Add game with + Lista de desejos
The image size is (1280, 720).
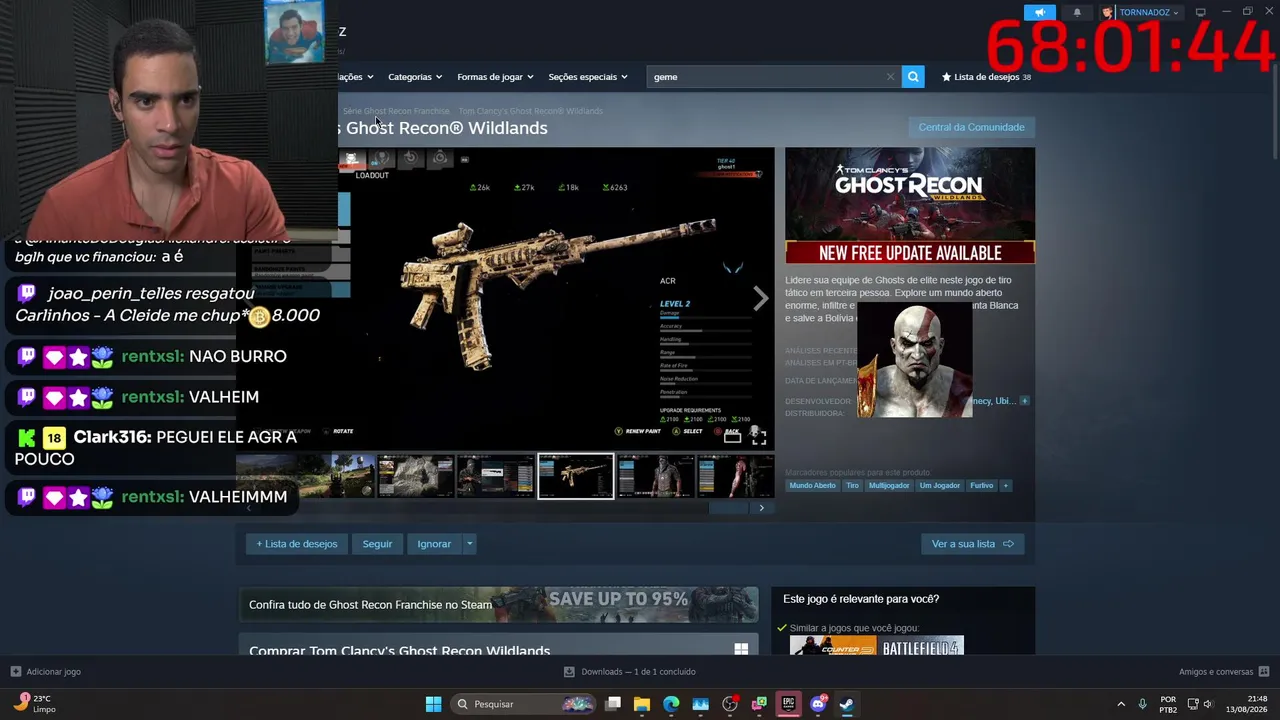click(x=297, y=544)
